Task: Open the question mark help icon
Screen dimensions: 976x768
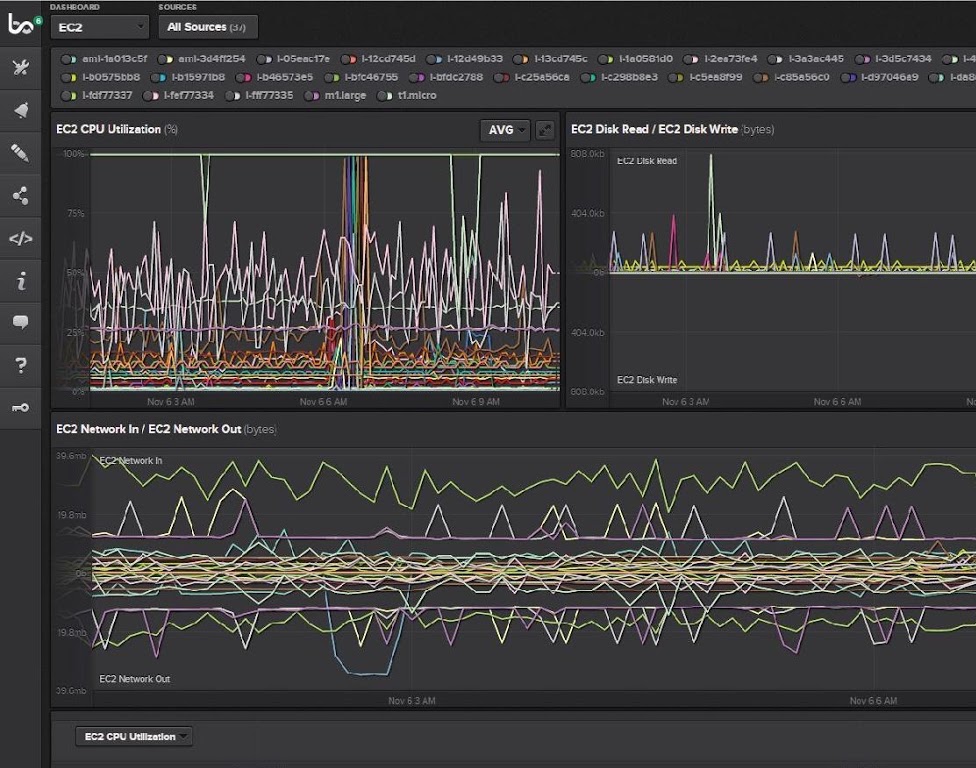Action: tap(21, 365)
